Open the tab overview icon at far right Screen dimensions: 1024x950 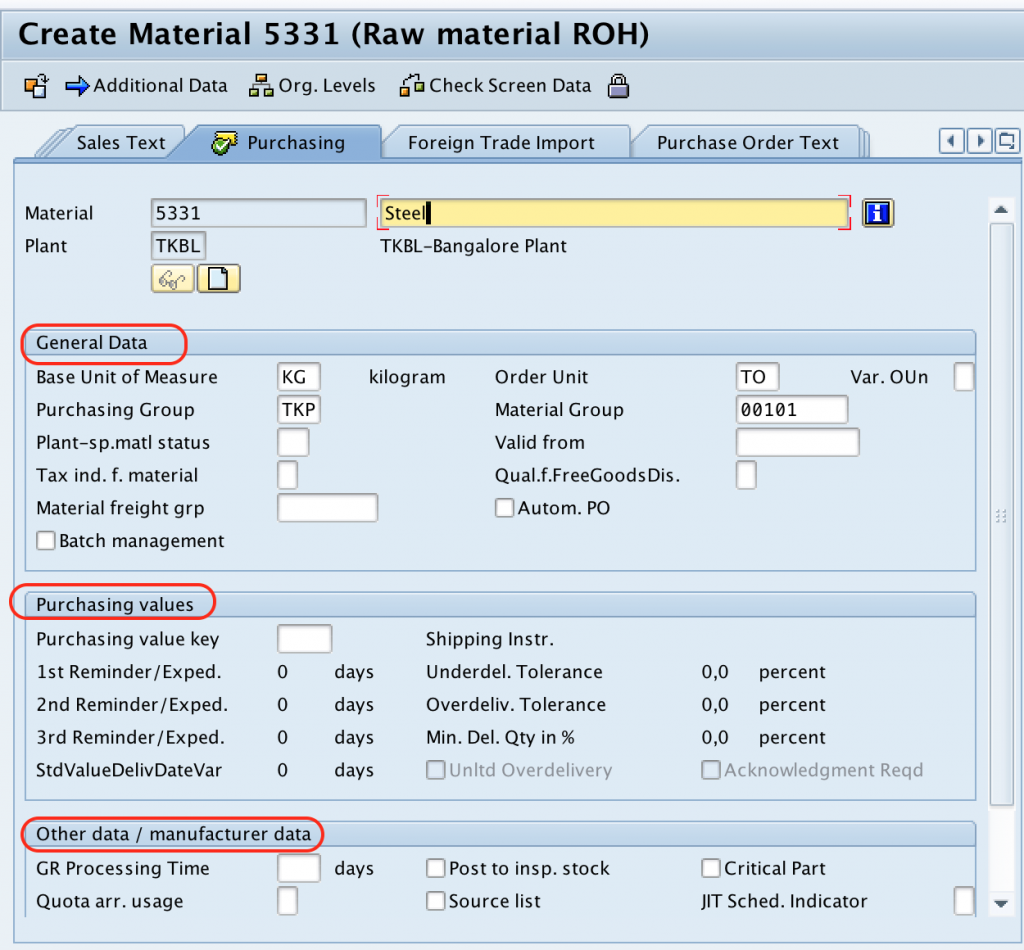[1006, 141]
